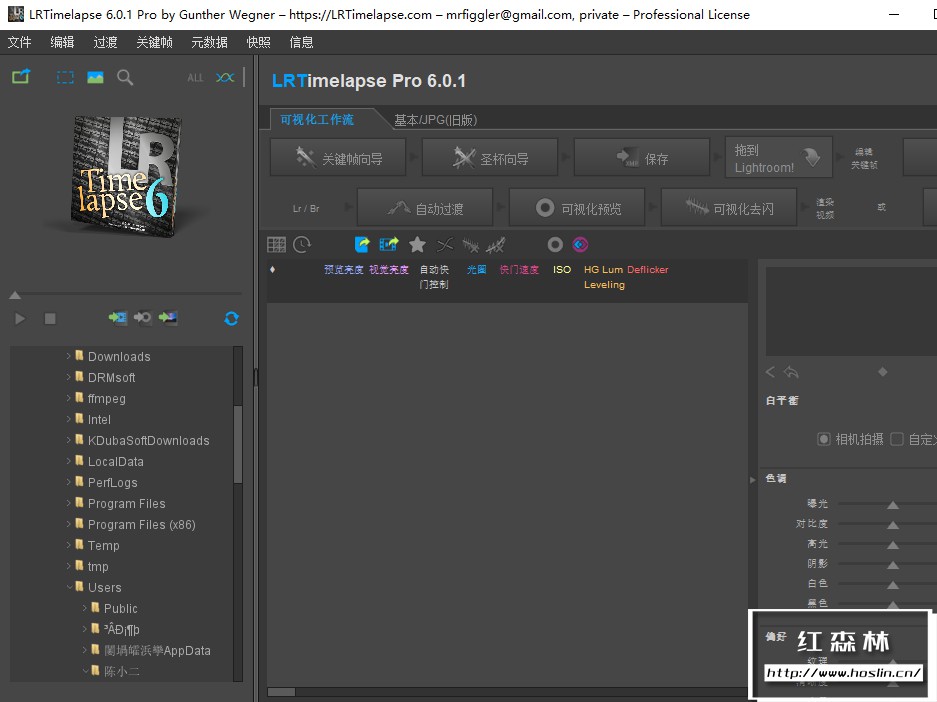Switch to the 基本/JPG(旧版) tab
937x702 pixels.
(435, 120)
